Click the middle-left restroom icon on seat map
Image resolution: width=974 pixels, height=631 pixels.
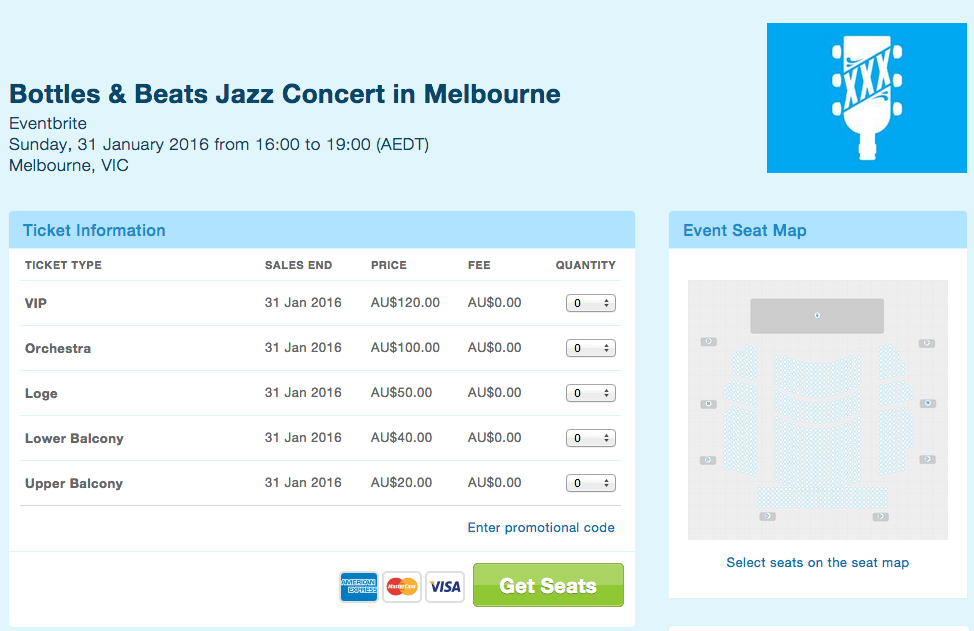click(x=709, y=404)
